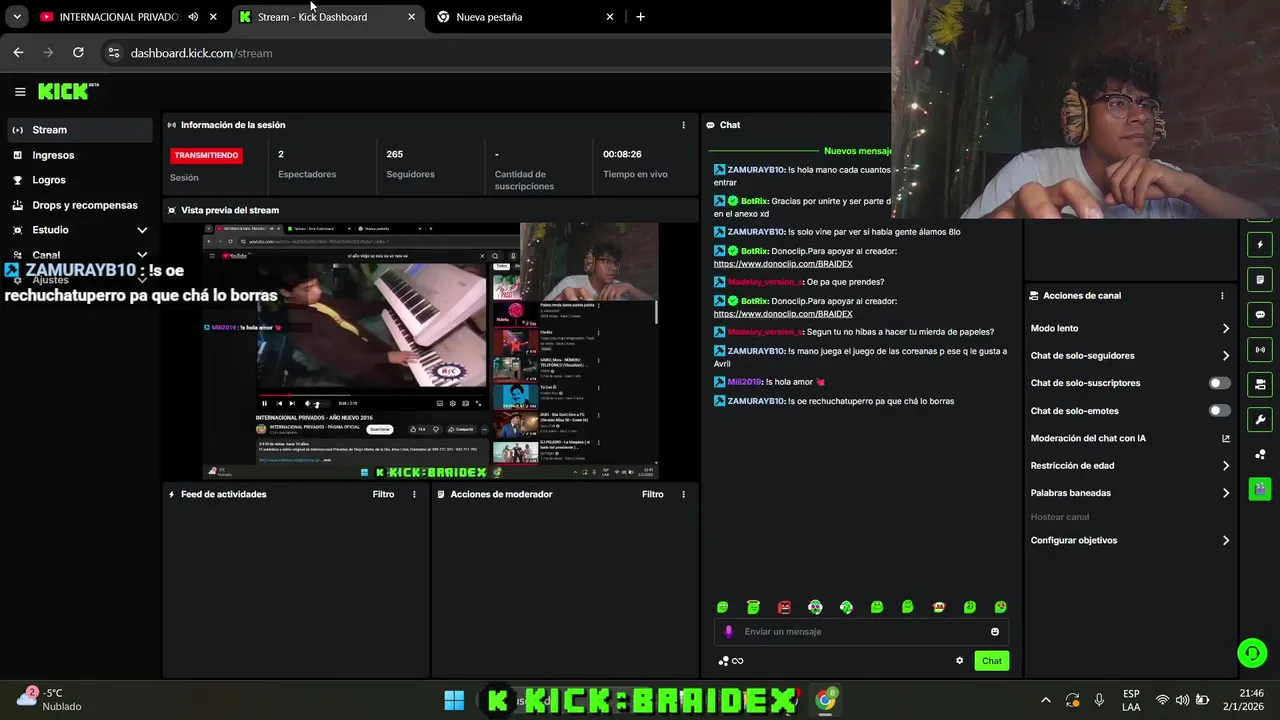The width and height of the screenshot is (1280, 720).
Task: Click the TRANSMITIENDO status badge
Action: 206,155
